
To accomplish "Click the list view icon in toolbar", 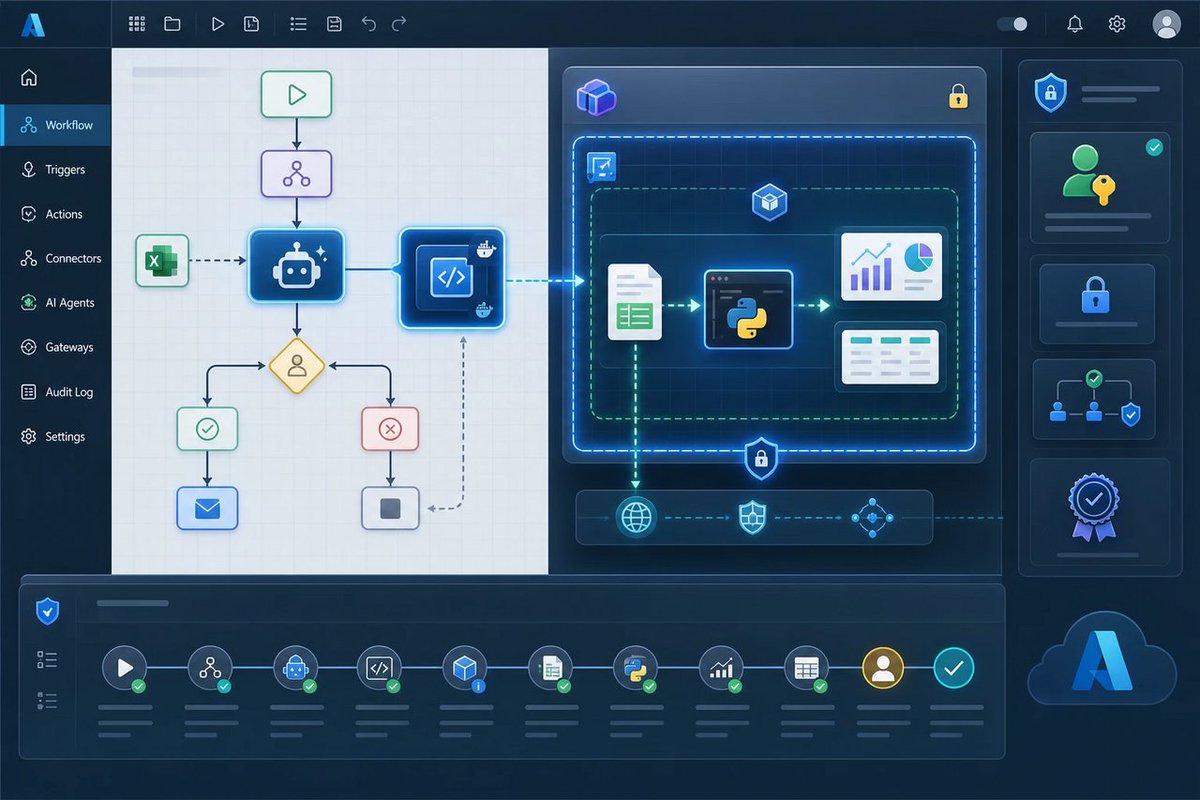I will click(298, 24).
